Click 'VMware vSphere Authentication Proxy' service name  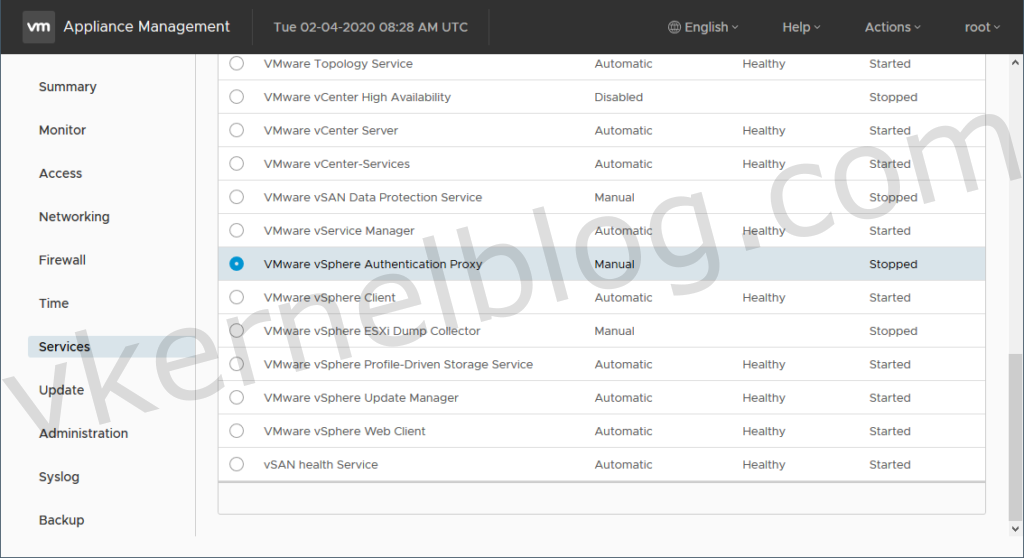pyautogui.click(x=373, y=264)
